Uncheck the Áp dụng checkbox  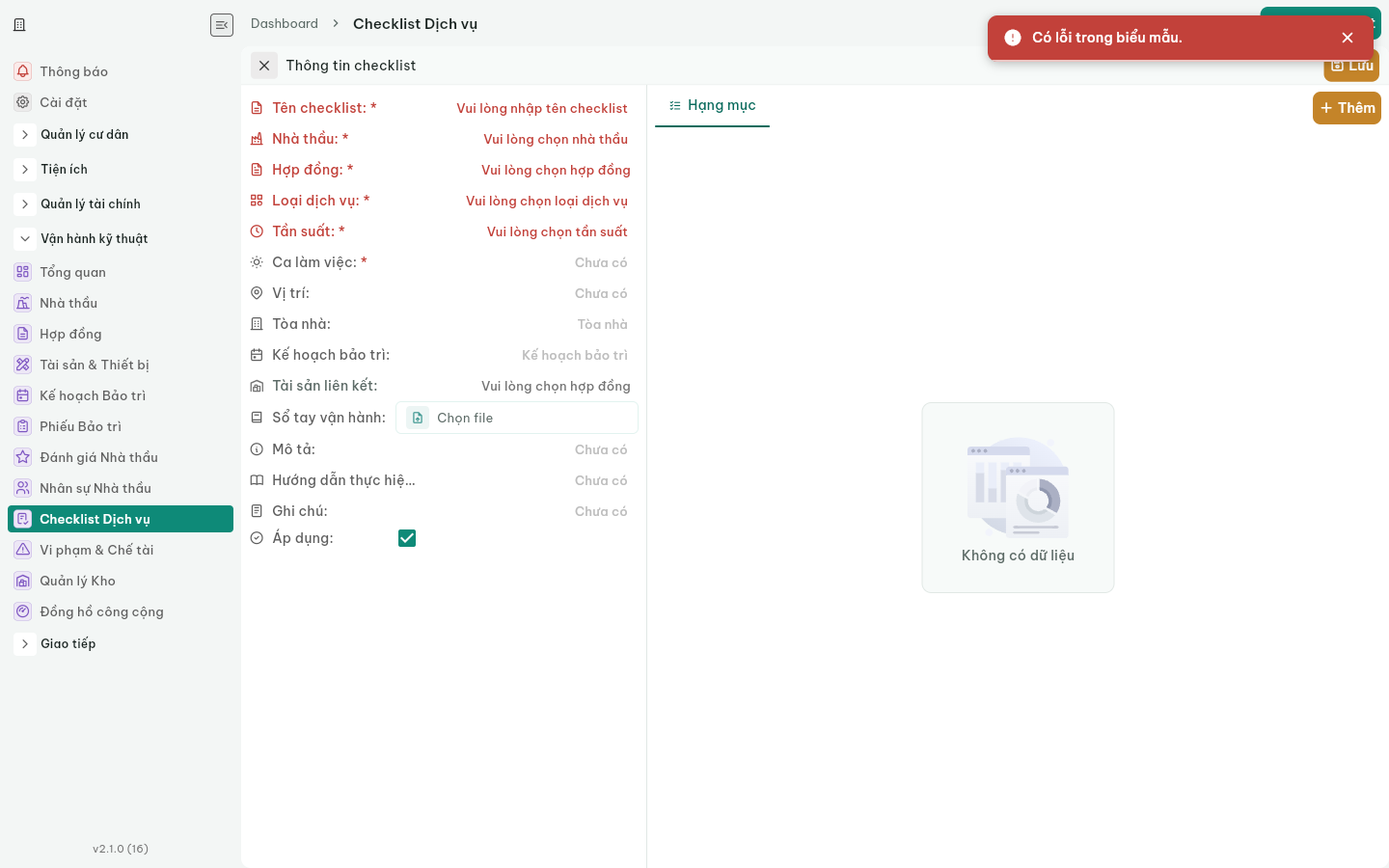pyautogui.click(x=407, y=538)
